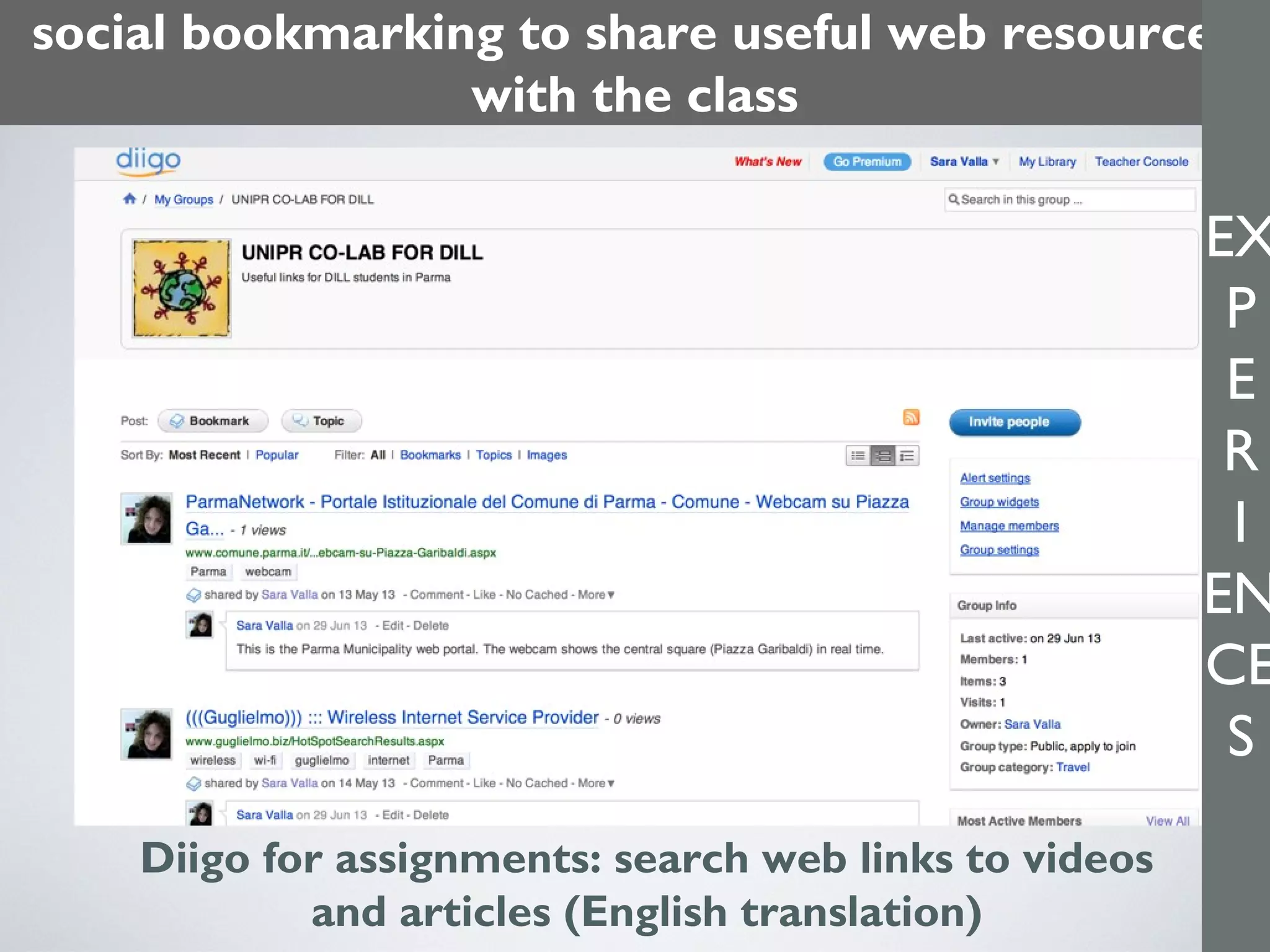View All most active members
Screen dimensions: 1270x952
[x=1168, y=821]
